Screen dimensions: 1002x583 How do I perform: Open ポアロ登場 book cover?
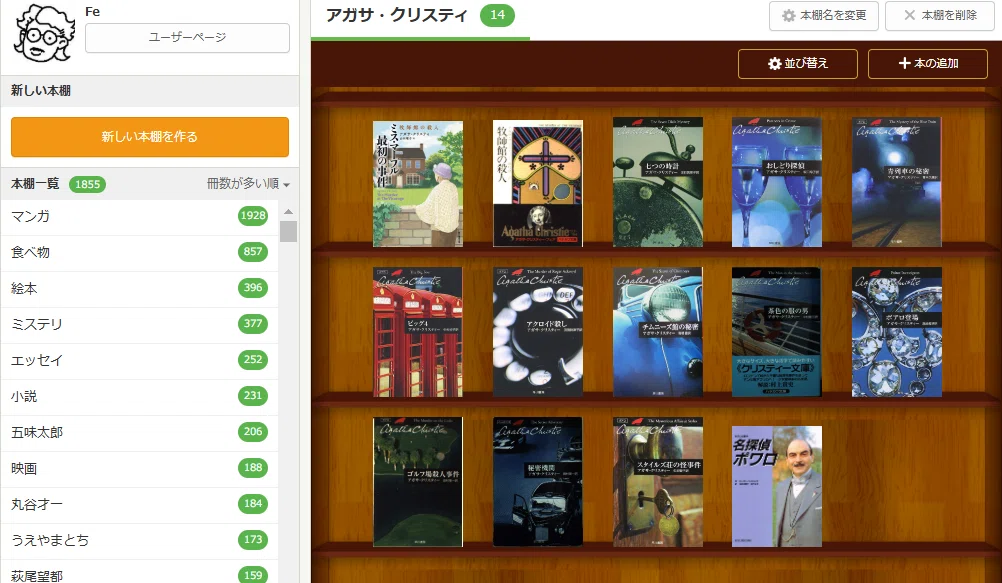click(897, 332)
